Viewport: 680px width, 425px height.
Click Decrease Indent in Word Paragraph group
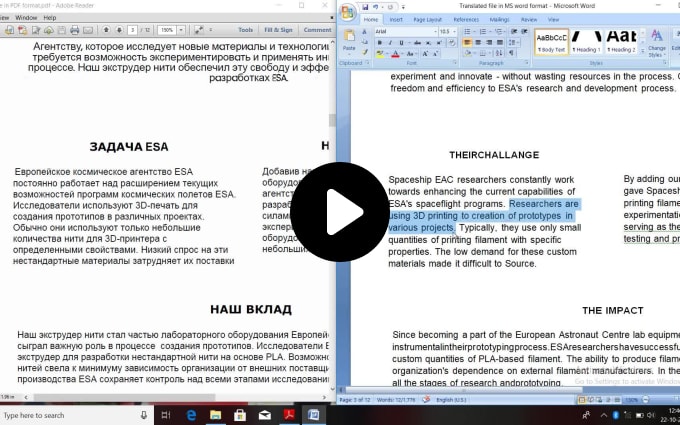(513, 32)
